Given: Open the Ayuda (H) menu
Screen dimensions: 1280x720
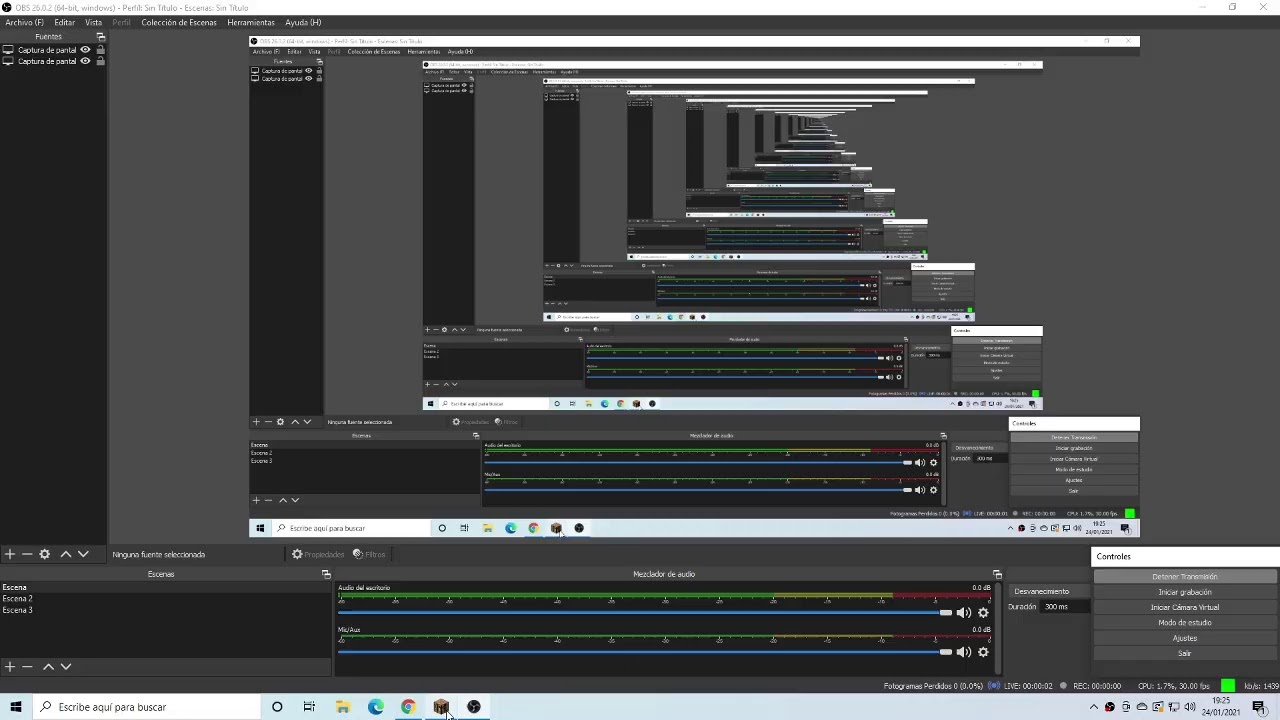Looking at the screenshot, I should tap(303, 22).
